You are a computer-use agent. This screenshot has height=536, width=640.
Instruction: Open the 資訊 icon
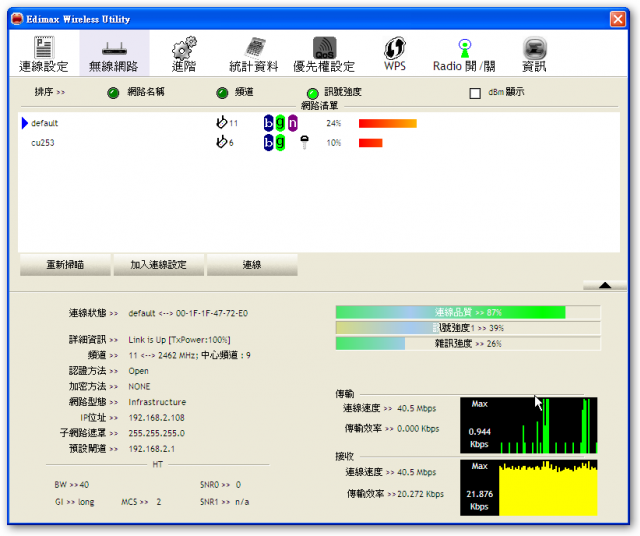click(x=535, y=48)
